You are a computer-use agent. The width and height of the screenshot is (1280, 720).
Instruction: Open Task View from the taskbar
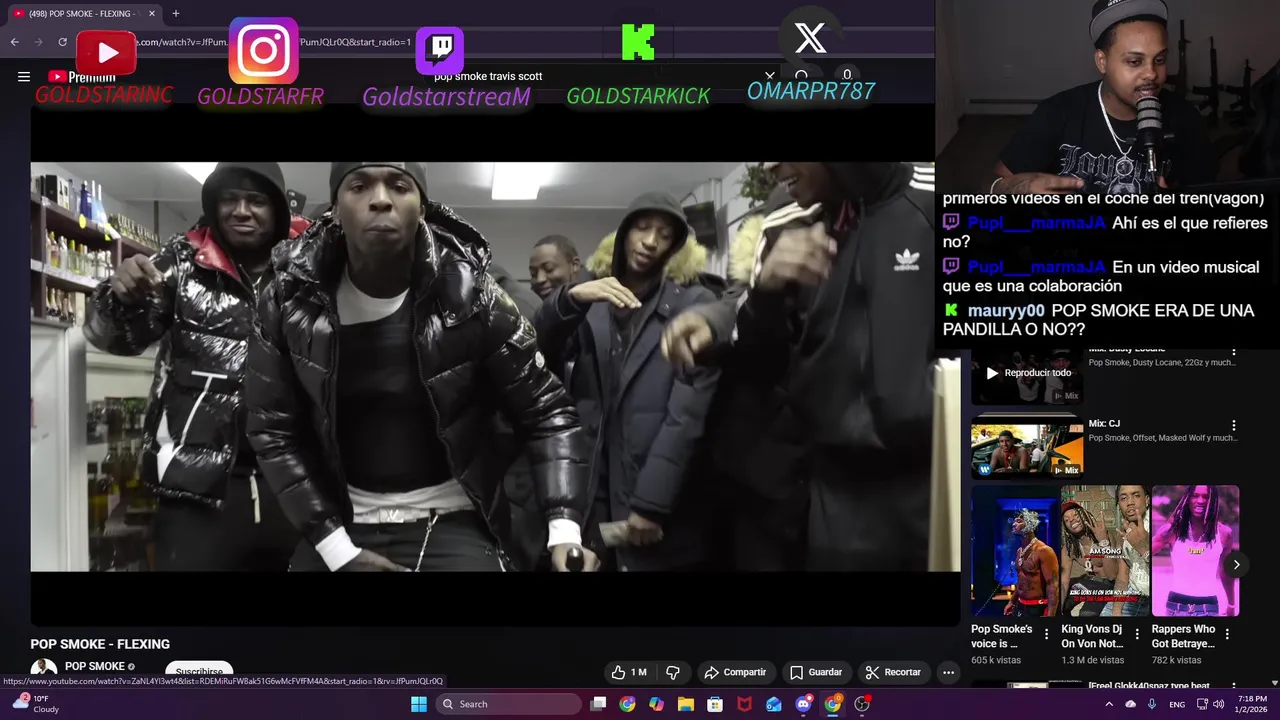[x=598, y=704]
